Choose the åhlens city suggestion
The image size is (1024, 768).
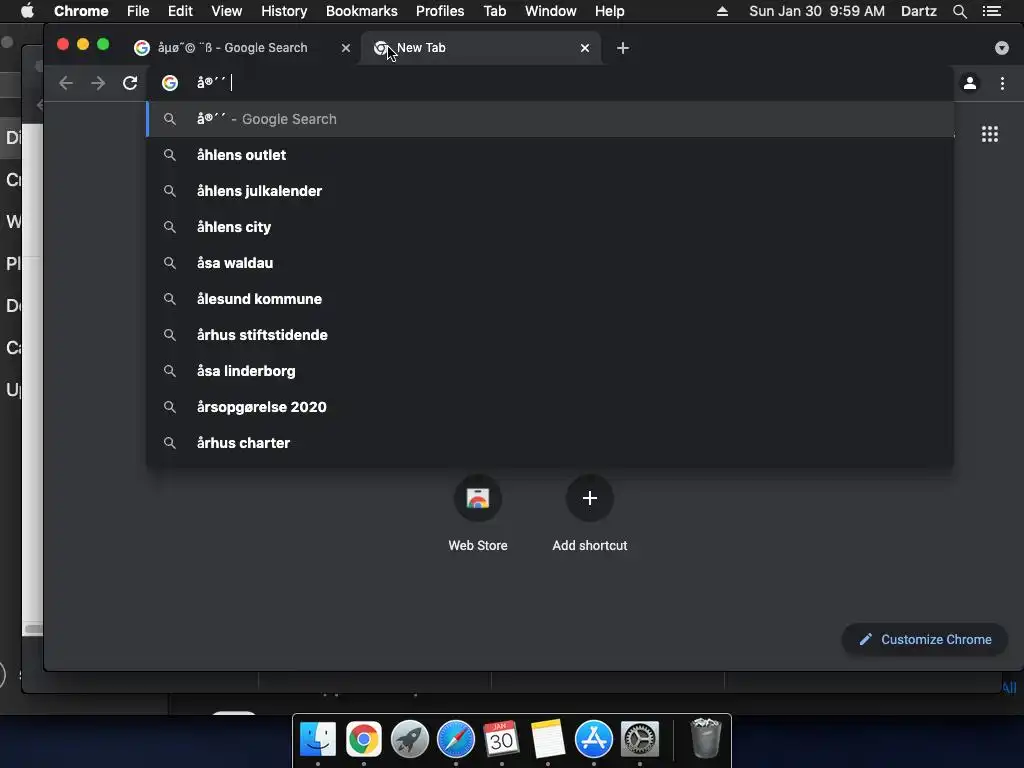(550, 227)
